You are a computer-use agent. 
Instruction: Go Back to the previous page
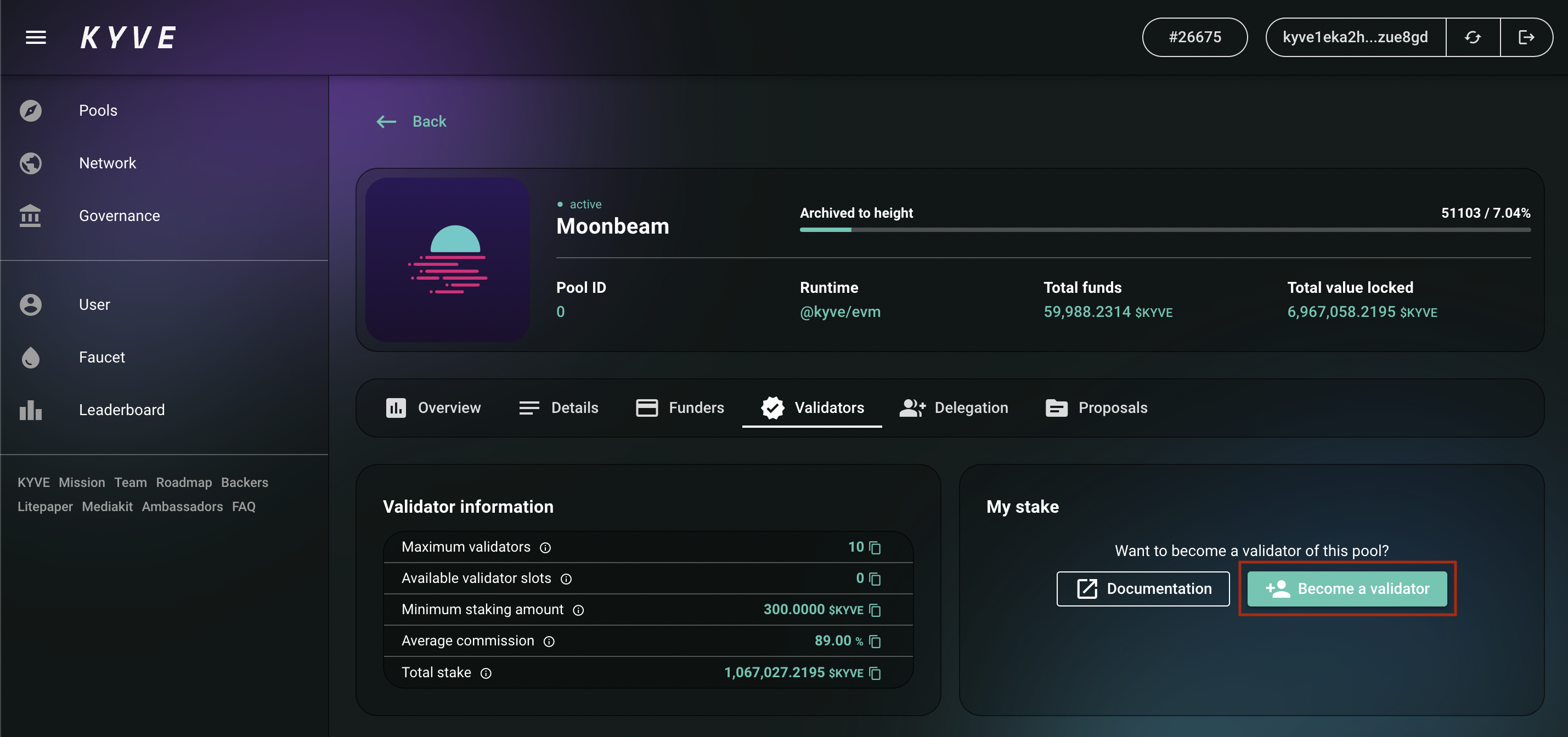(411, 121)
